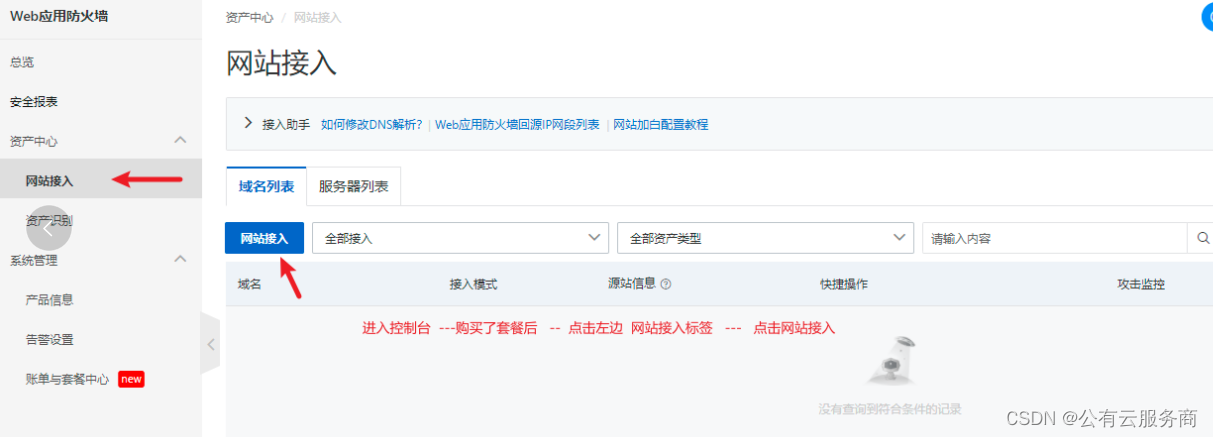Collapse the 资产中心 sidebar section

[x=180, y=140]
